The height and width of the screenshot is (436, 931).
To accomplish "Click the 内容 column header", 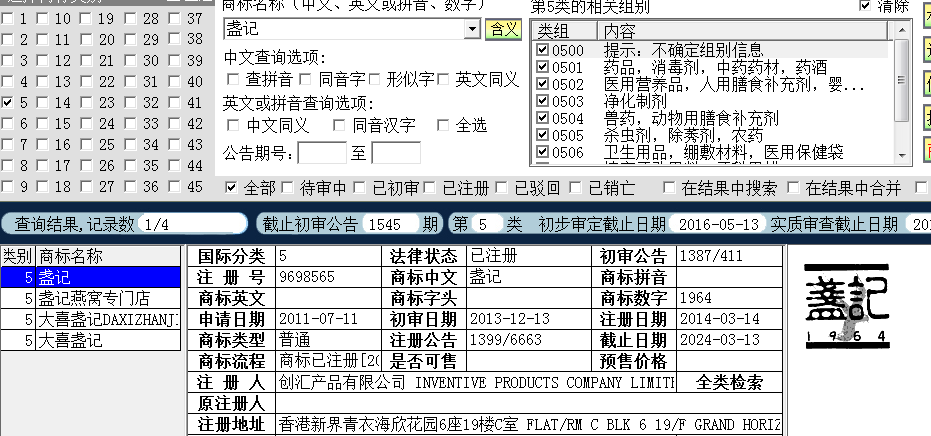I will coord(743,30).
